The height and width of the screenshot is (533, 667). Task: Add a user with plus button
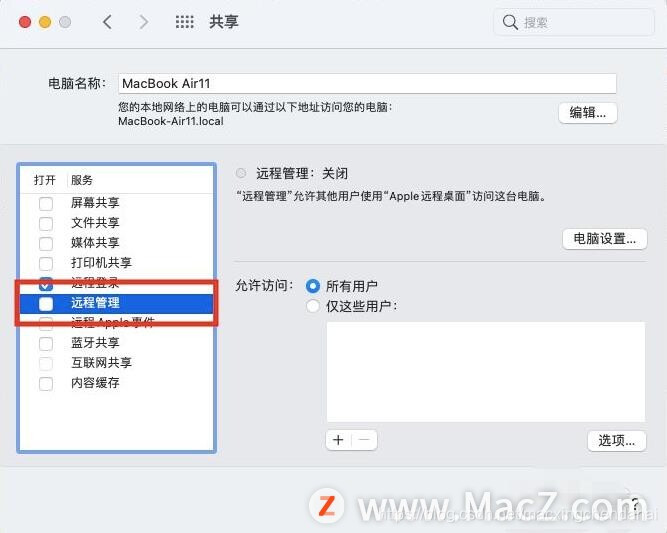(338, 440)
